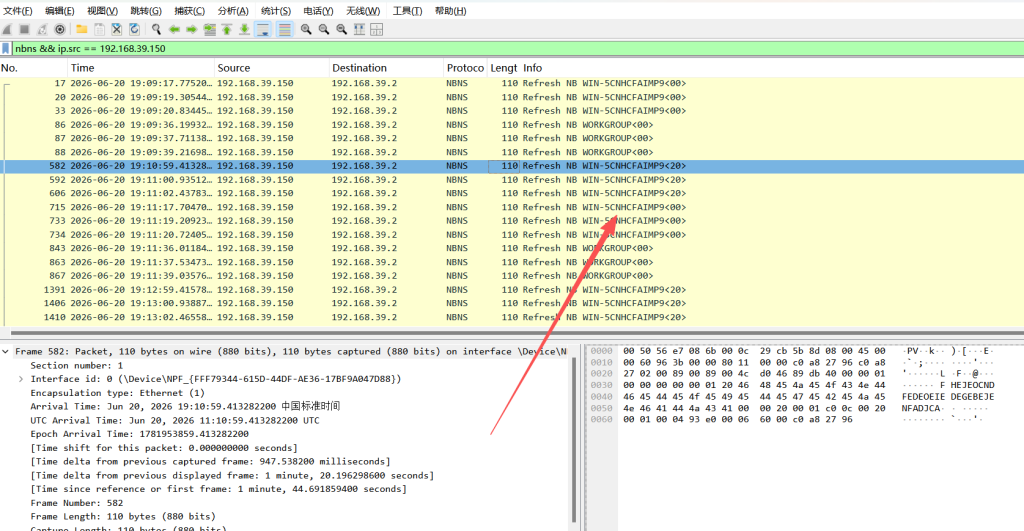
Task: Sort by the Time column header
Action: coord(141,68)
